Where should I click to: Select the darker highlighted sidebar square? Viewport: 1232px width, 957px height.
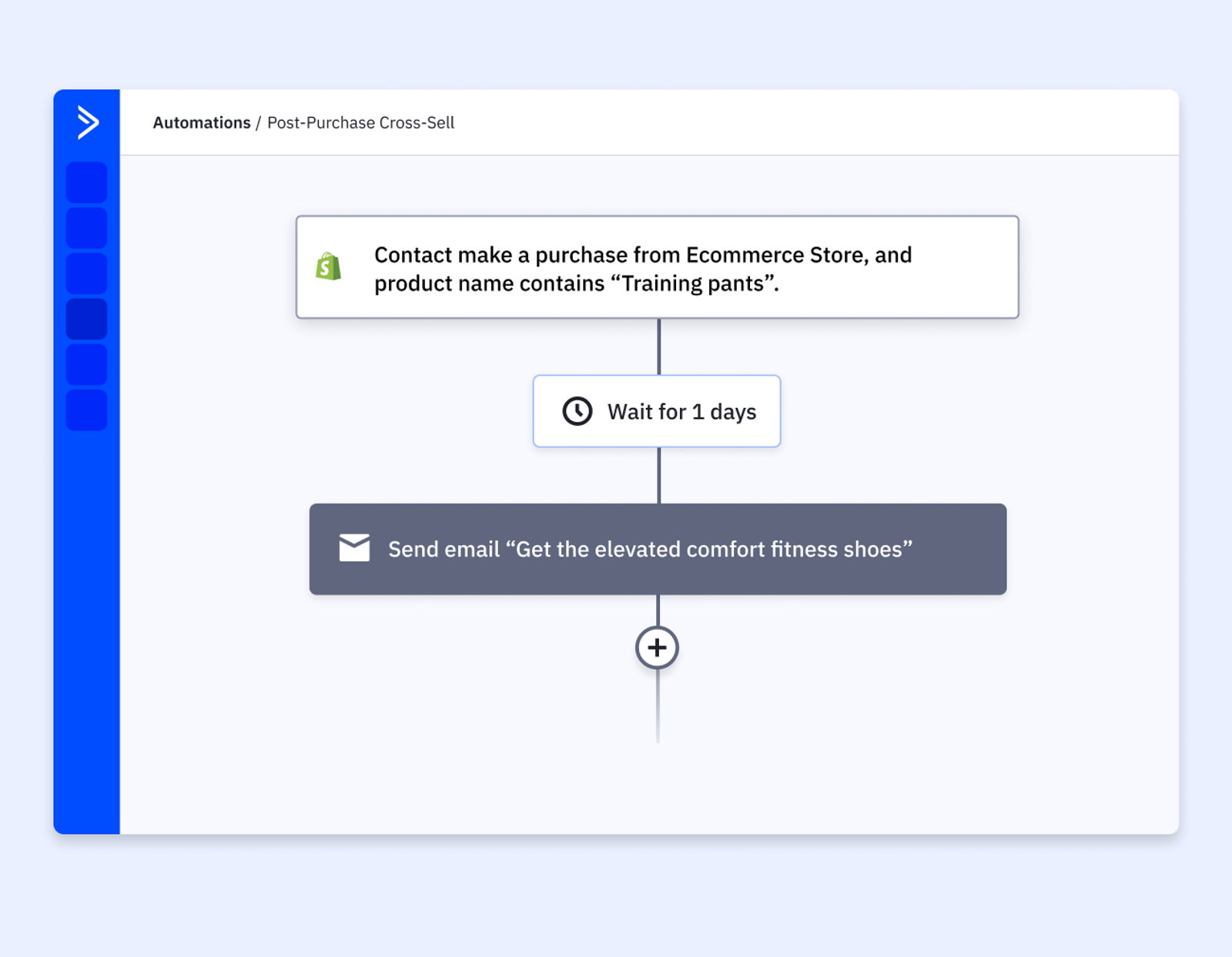[x=86, y=319]
